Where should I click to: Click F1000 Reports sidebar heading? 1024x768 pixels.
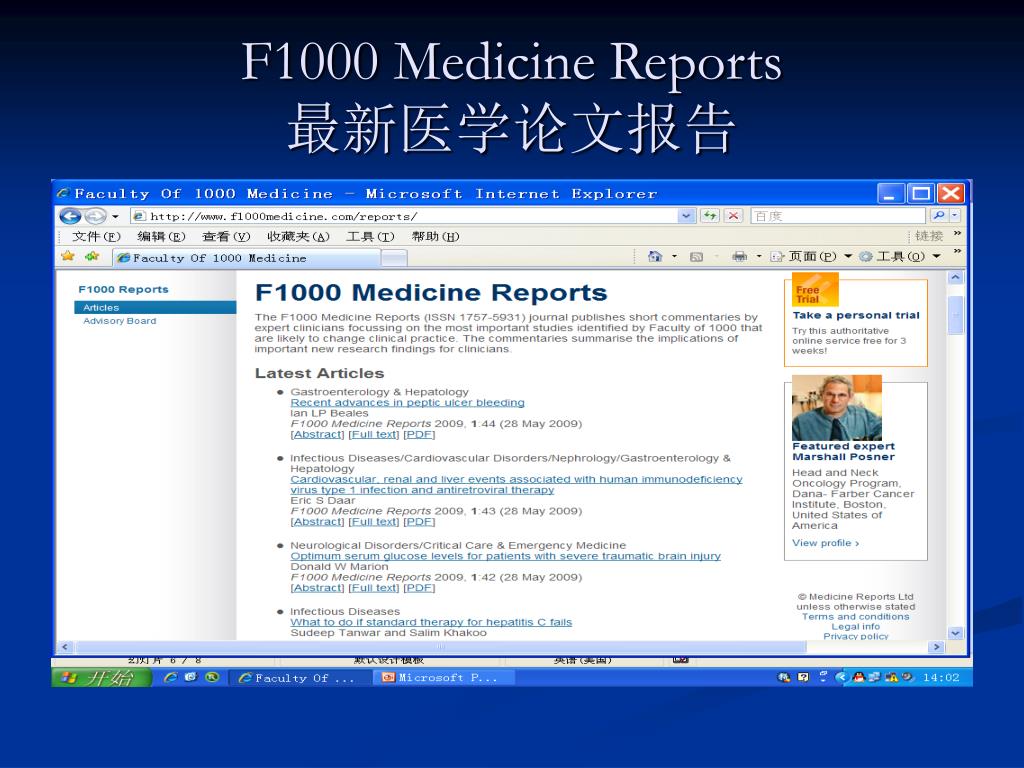[x=123, y=289]
